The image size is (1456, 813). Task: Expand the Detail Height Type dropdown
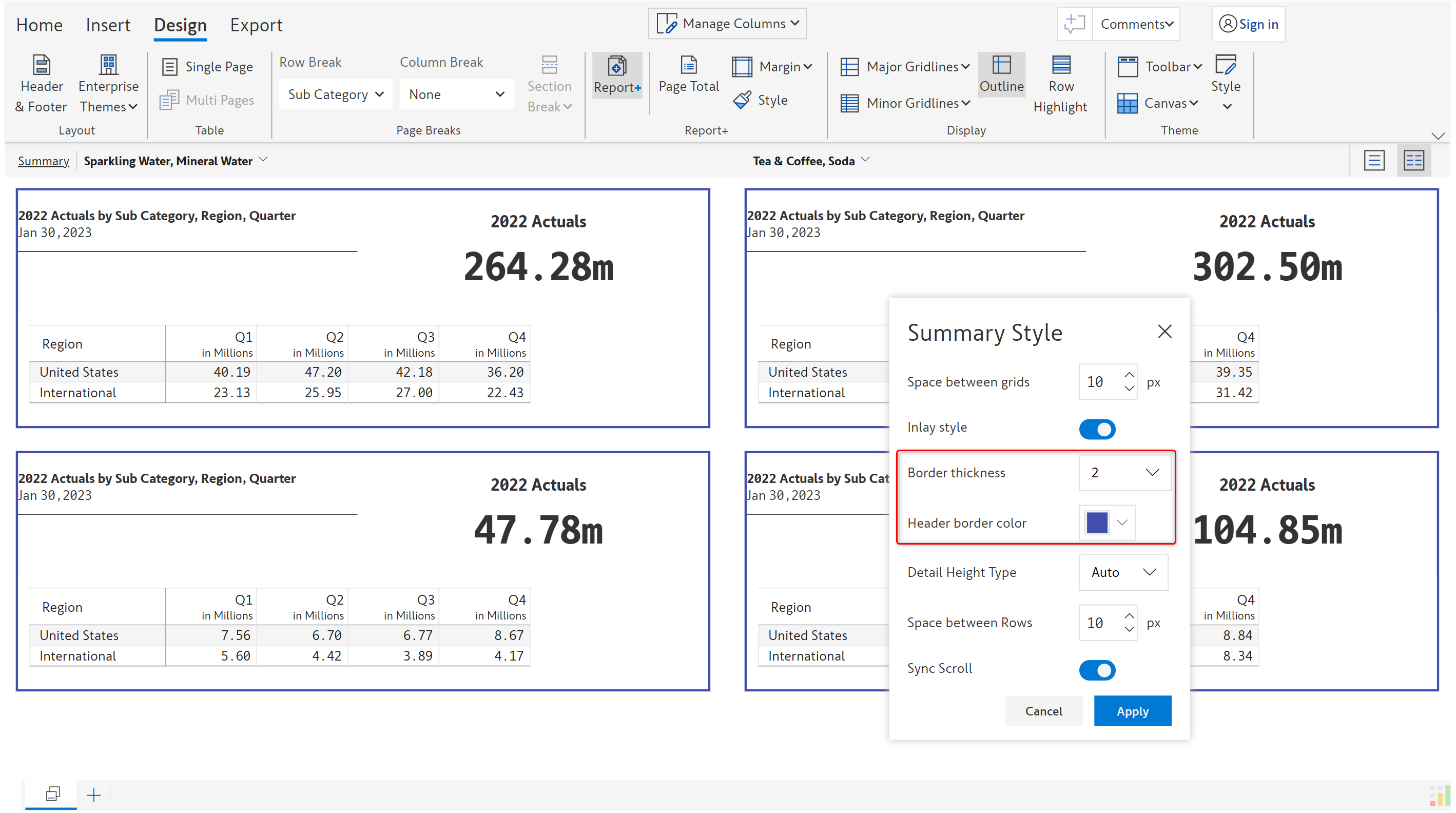click(x=1122, y=572)
